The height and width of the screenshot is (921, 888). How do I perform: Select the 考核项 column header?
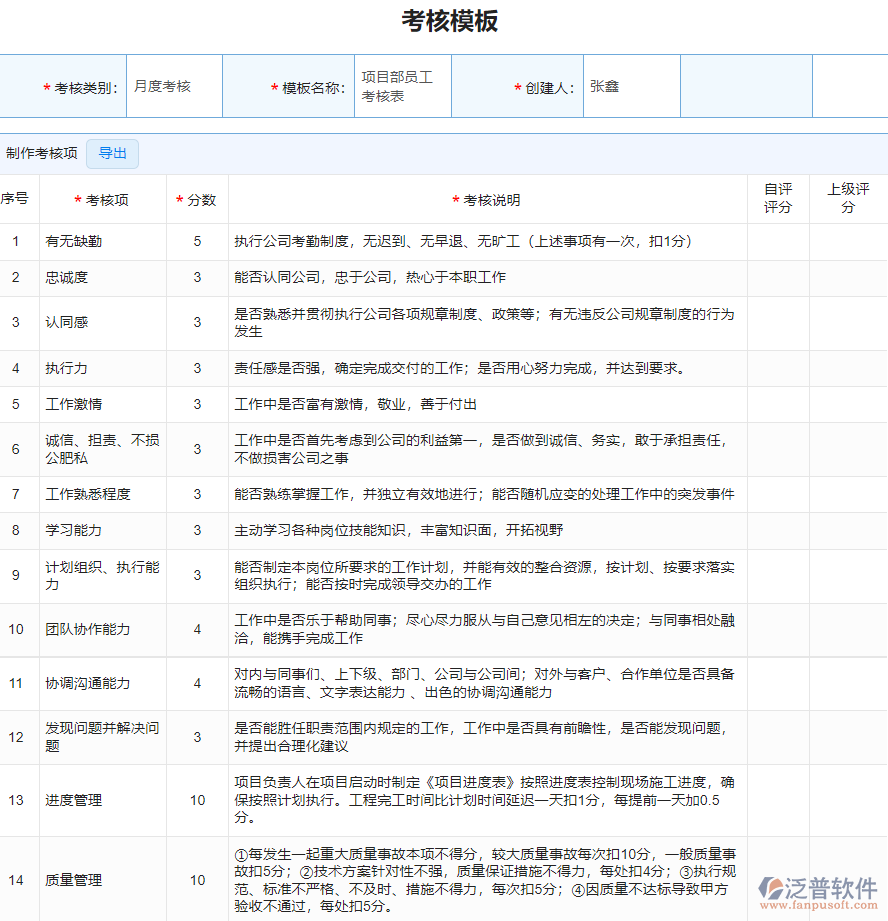coord(102,199)
